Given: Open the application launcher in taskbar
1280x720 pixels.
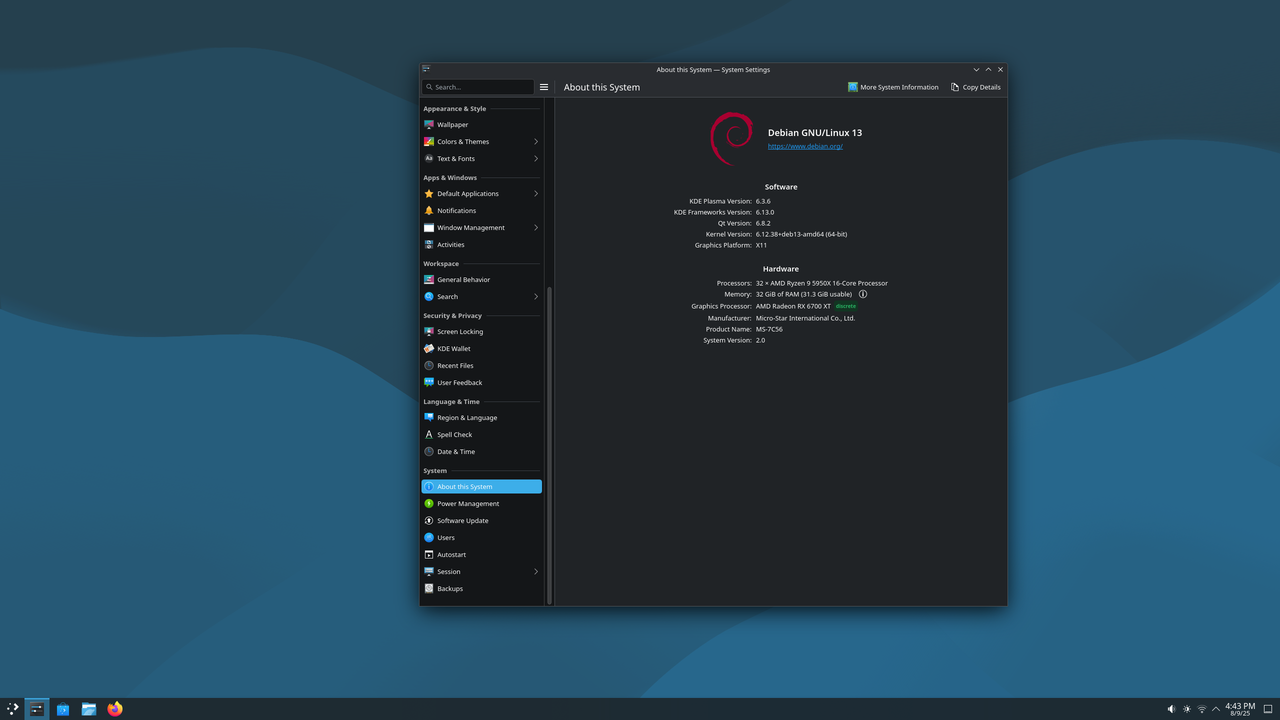Looking at the screenshot, I should 12,709.
